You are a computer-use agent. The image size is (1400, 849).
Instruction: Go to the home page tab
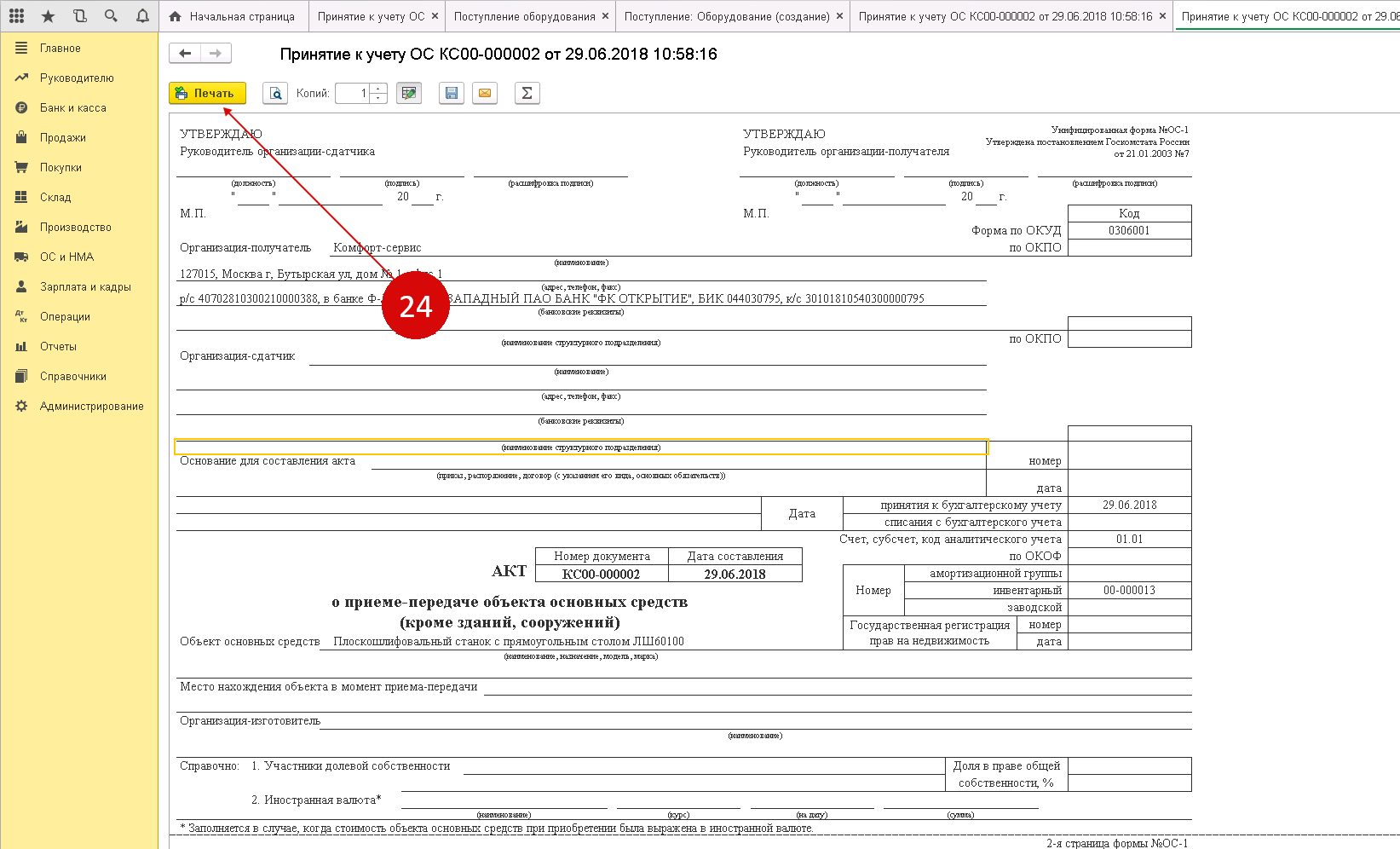pos(233,16)
